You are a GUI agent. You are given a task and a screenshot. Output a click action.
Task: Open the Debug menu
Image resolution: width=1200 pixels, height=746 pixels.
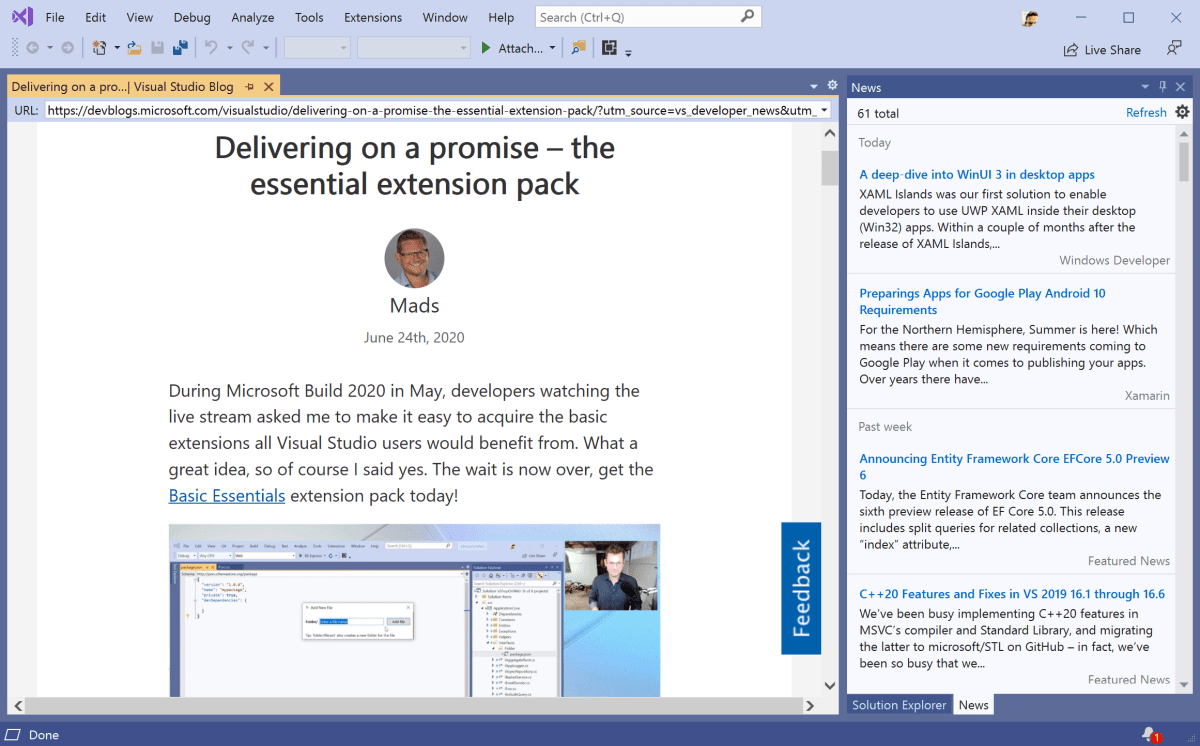point(192,18)
